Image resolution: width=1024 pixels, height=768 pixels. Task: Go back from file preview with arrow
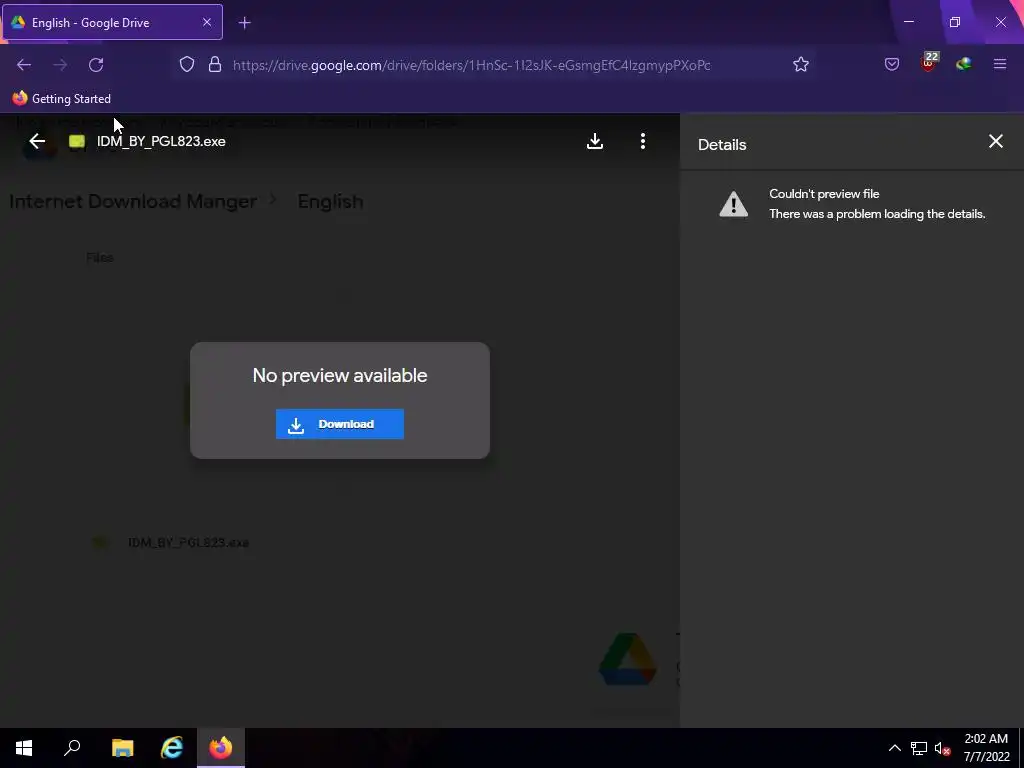click(x=37, y=141)
